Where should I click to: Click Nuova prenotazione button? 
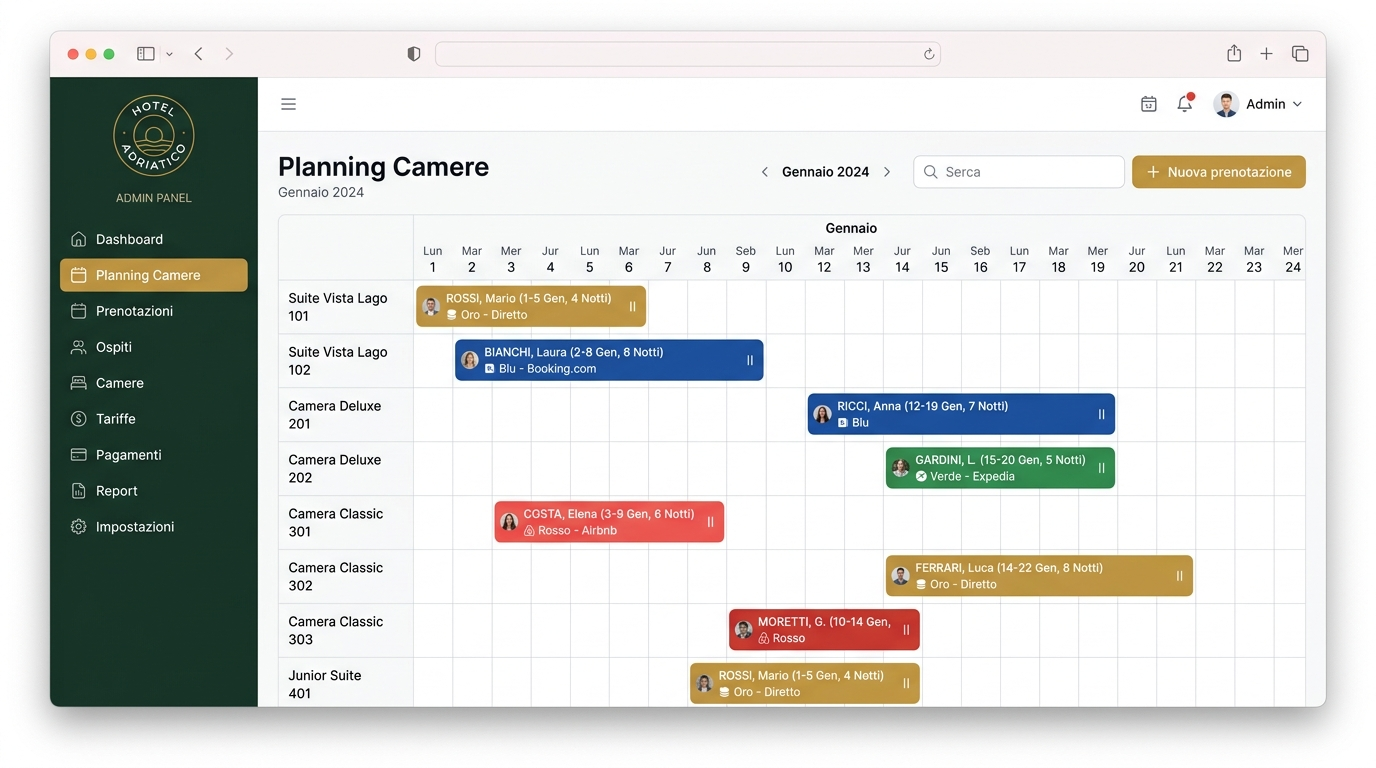click(1219, 172)
